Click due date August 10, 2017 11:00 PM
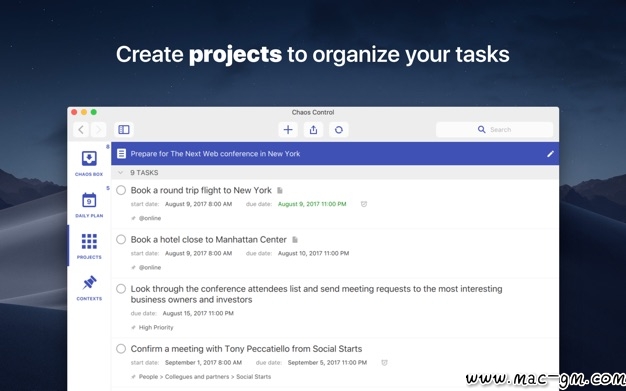The width and height of the screenshot is (626, 391). tap(313, 253)
